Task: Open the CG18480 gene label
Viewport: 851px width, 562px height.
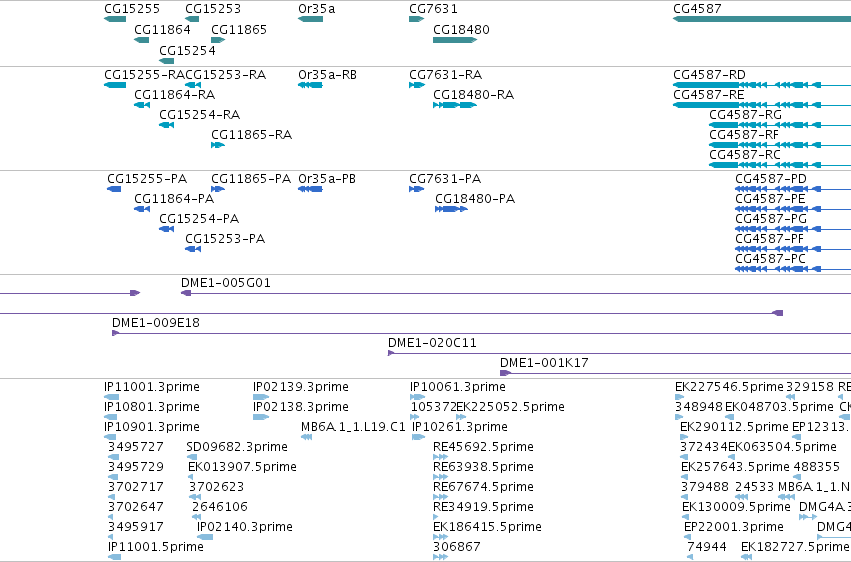Action: [x=461, y=29]
